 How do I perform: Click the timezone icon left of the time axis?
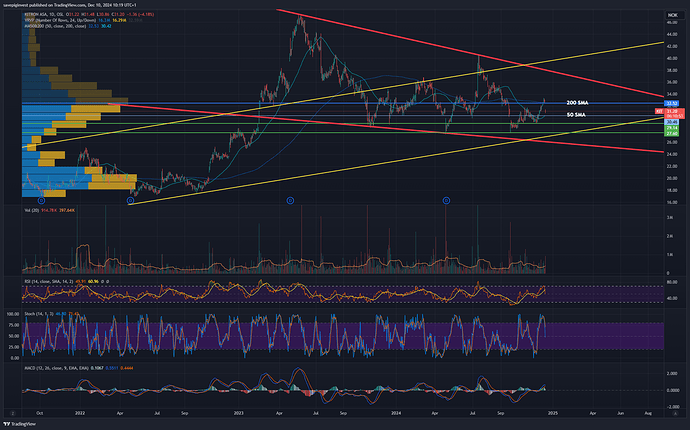(13, 413)
